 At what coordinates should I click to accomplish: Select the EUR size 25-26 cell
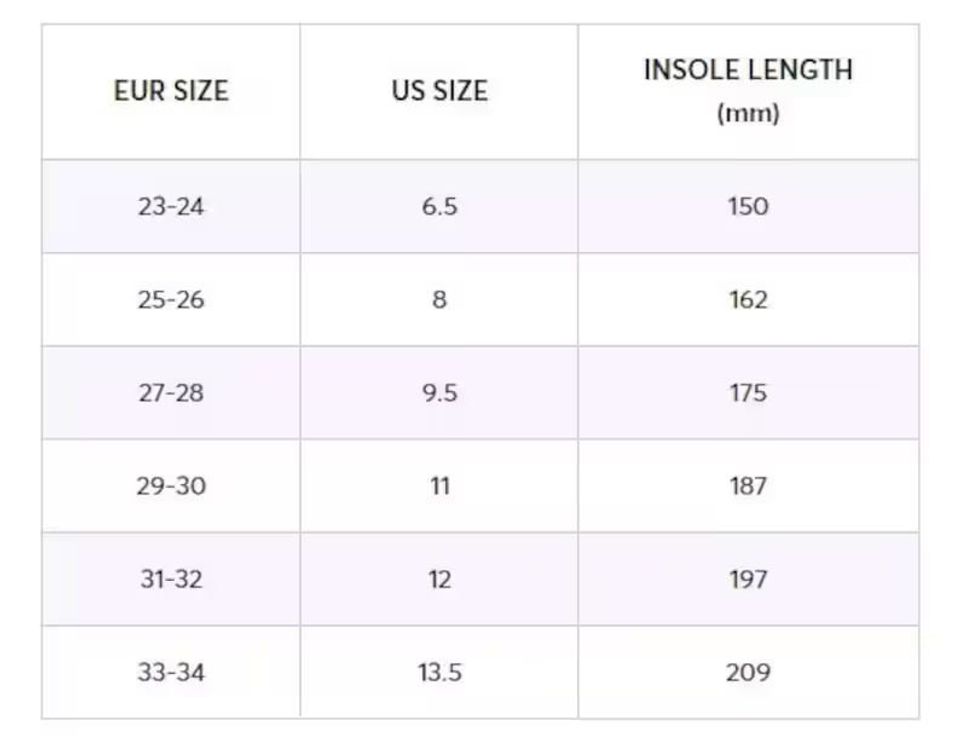coord(171,300)
